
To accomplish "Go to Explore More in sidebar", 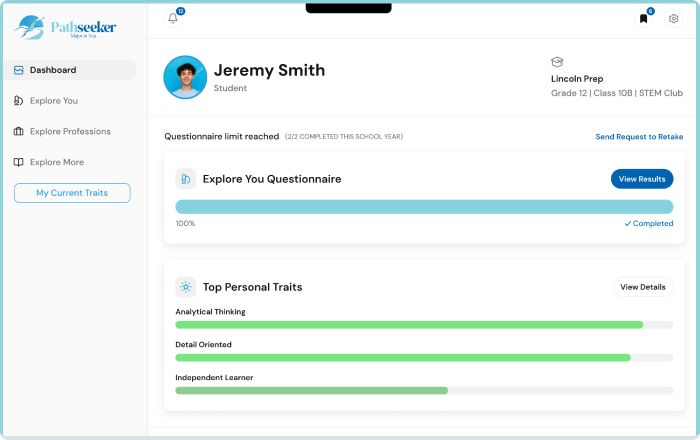I will 57,162.
